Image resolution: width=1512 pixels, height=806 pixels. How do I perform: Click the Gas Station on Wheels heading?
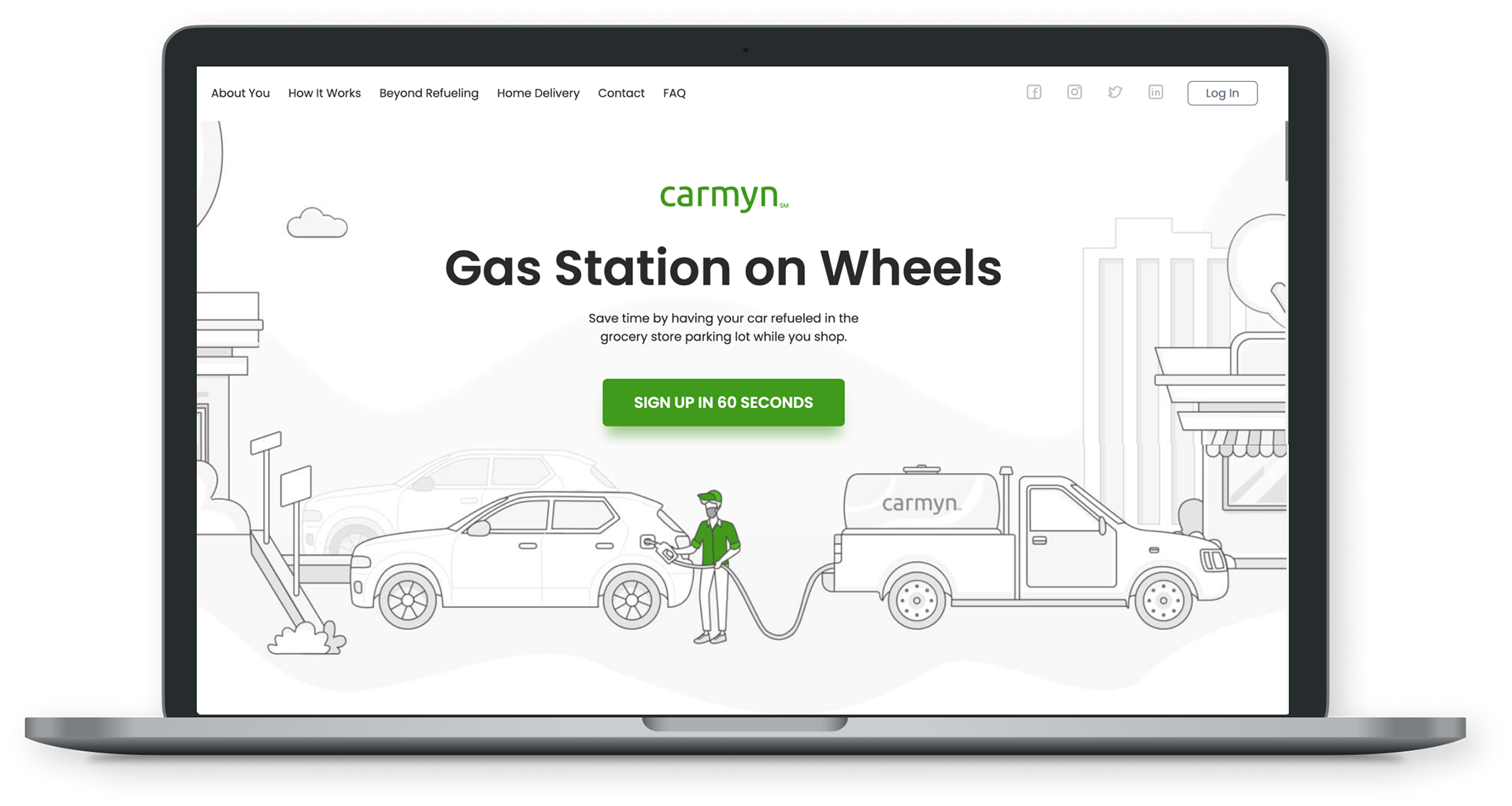pos(723,268)
